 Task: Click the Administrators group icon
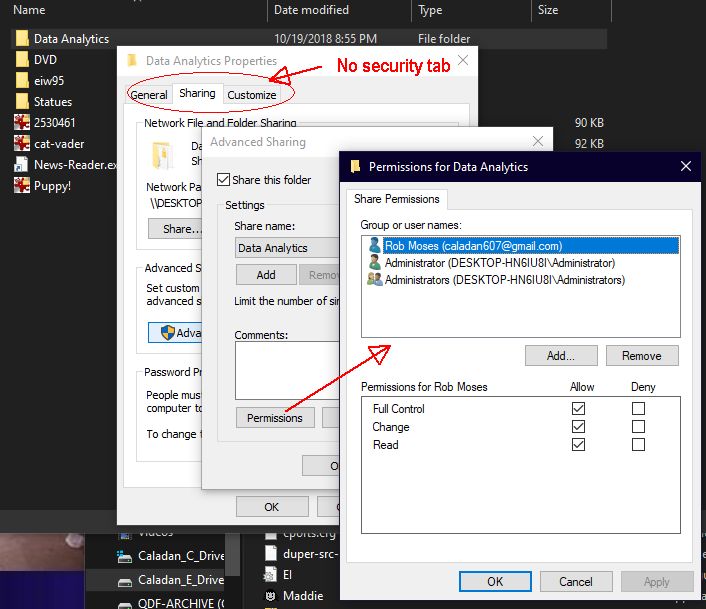(374, 280)
